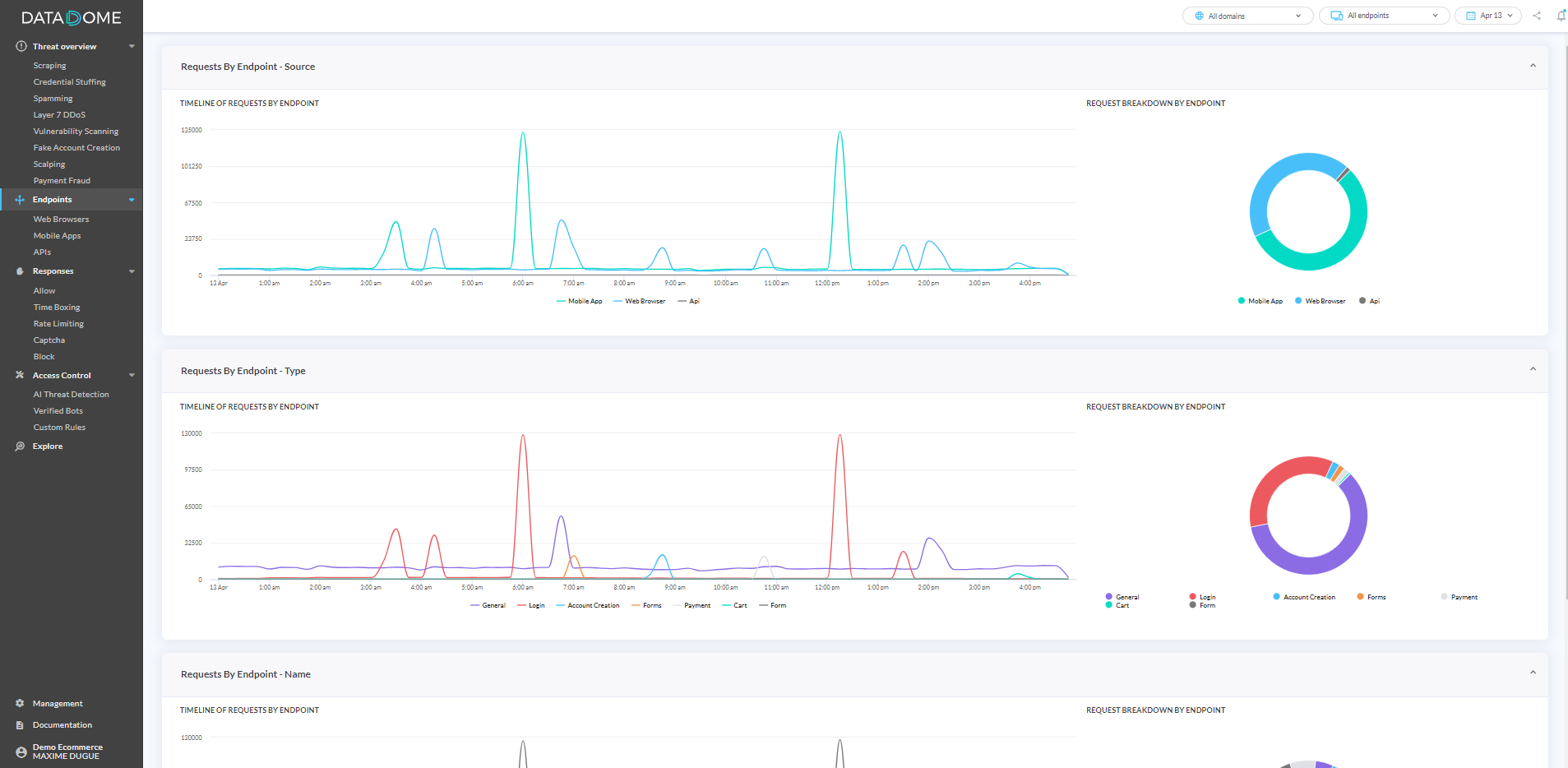Click the Threat overview alert icon
Screen dimensions: 1568x768
point(21,46)
